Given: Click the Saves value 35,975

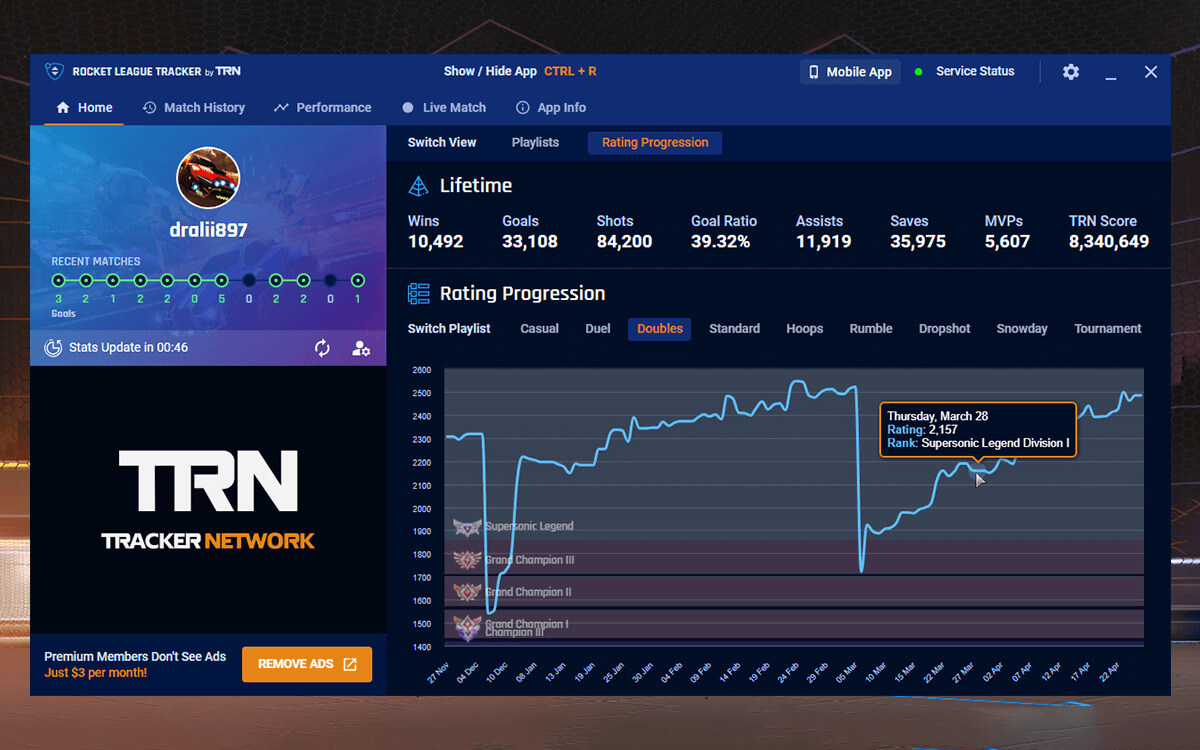Looking at the screenshot, I should pyautogui.click(x=918, y=241).
